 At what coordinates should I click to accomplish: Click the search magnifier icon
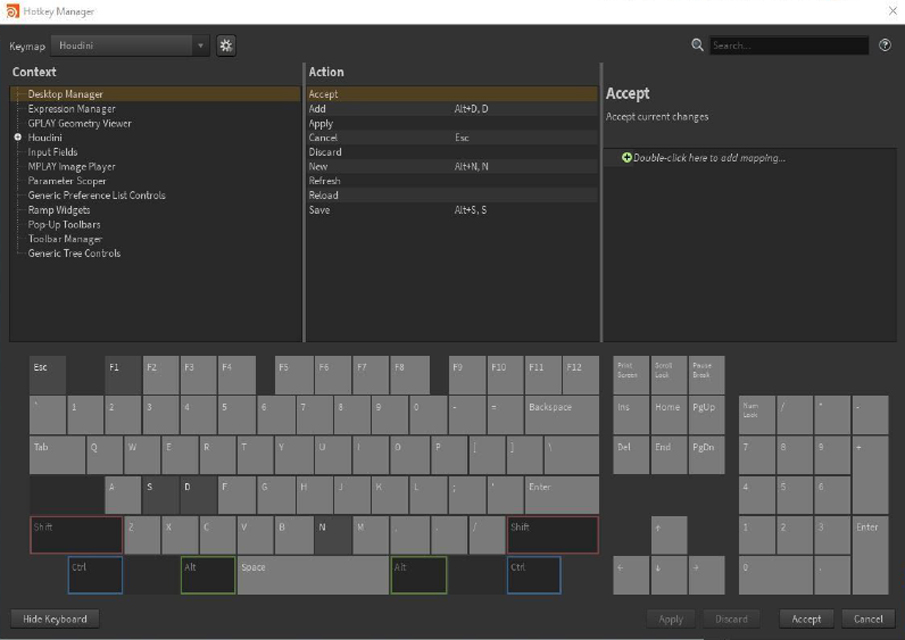click(697, 45)
